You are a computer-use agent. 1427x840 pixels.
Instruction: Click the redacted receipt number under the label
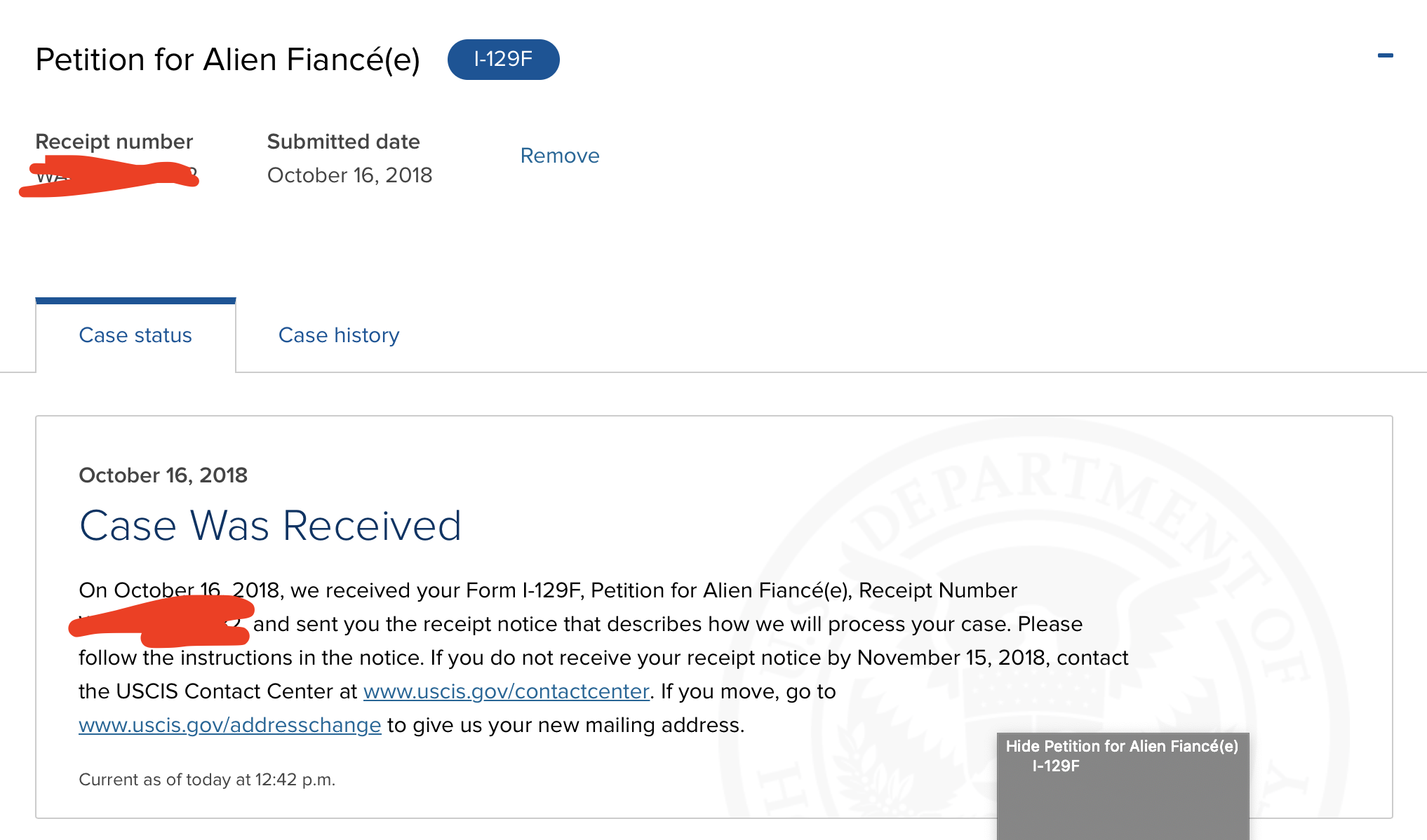click(x=109, y=175)
